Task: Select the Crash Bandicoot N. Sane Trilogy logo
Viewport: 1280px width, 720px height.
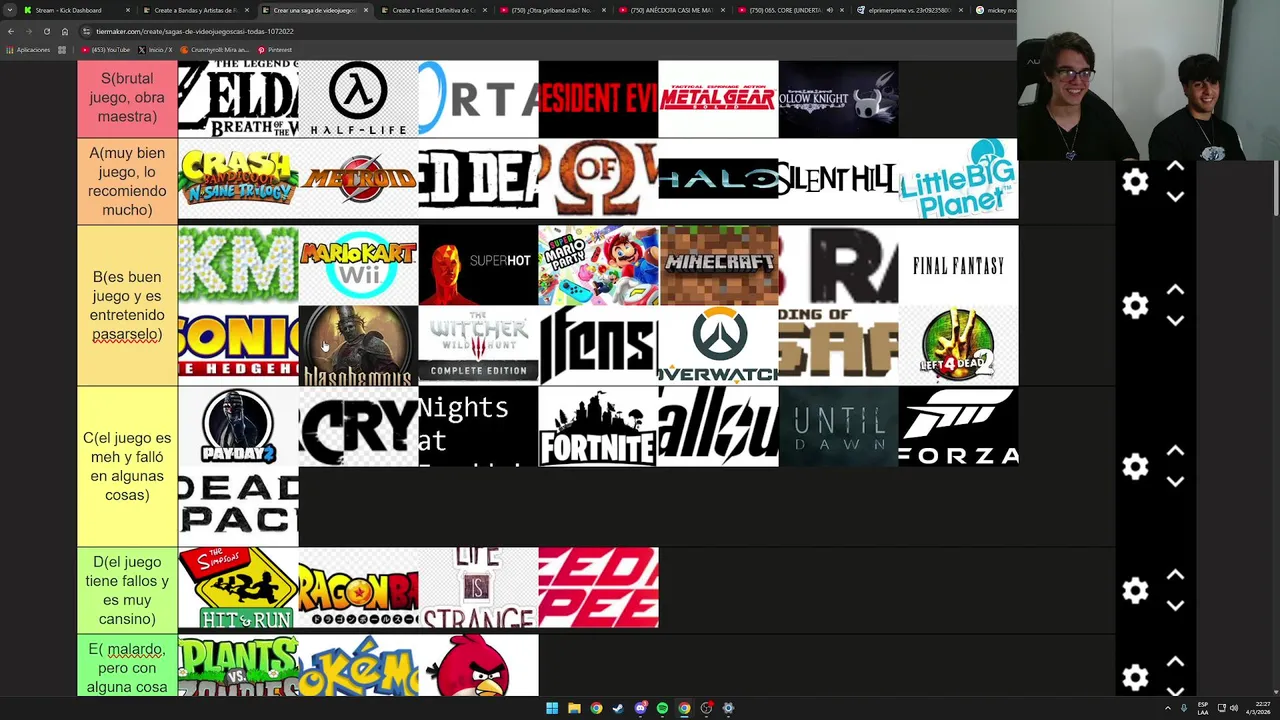Action: click(x=238, y=179)
